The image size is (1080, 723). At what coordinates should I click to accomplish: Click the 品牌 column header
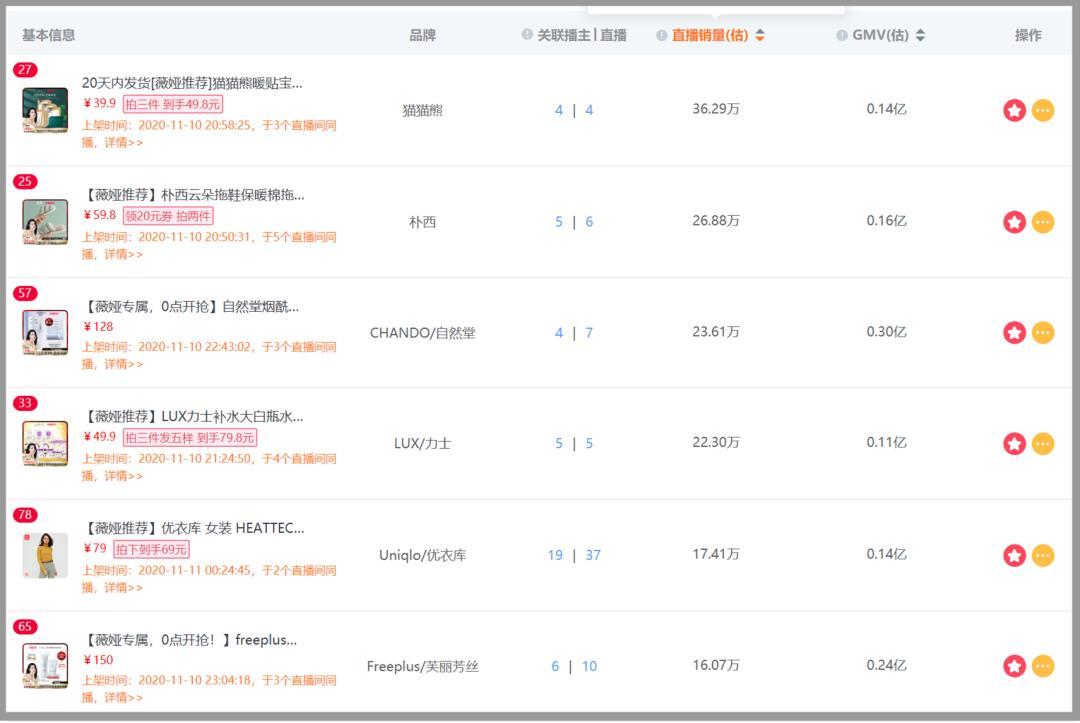click(422, 35)
